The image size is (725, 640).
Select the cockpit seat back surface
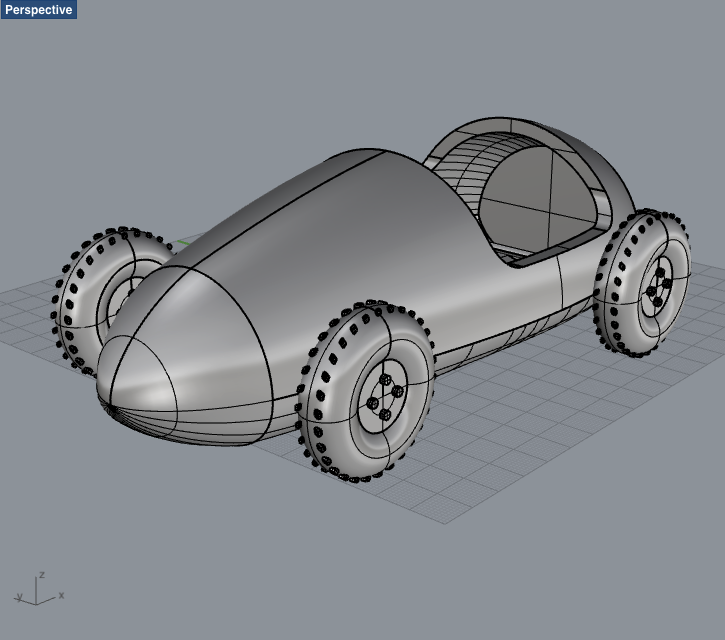point(536,201)
